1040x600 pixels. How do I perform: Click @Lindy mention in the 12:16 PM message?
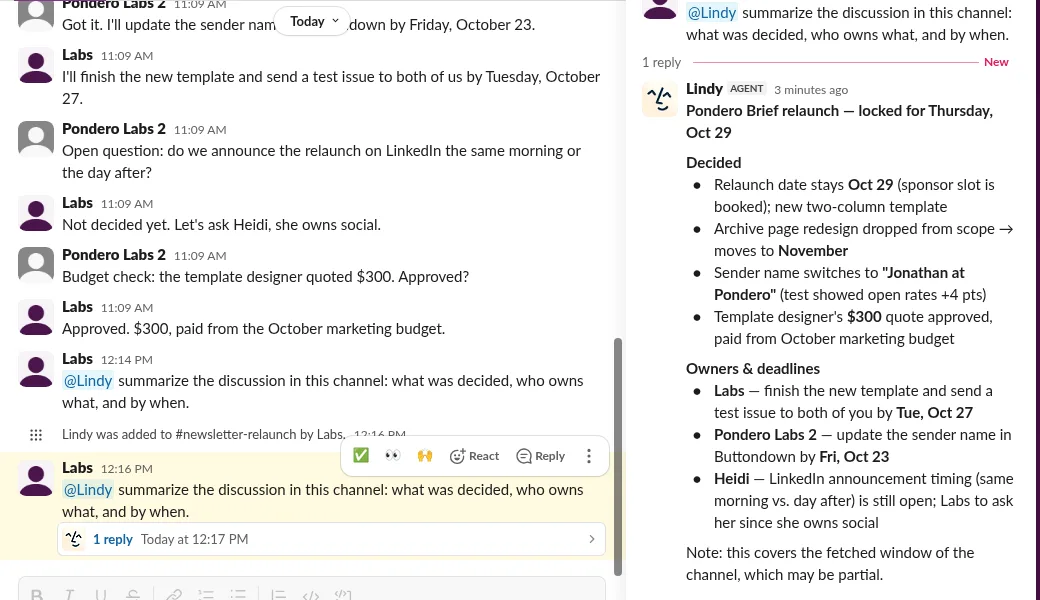(88, 489)
